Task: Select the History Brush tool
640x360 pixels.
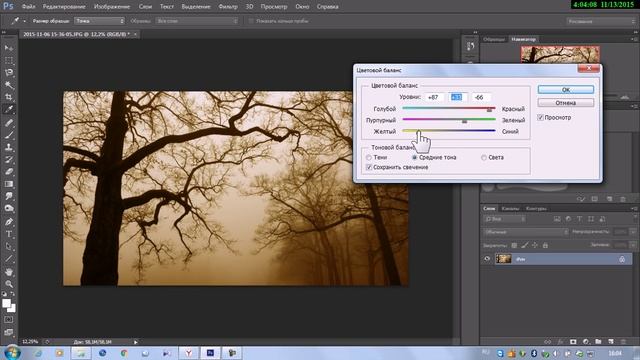Action: point(9,159)
